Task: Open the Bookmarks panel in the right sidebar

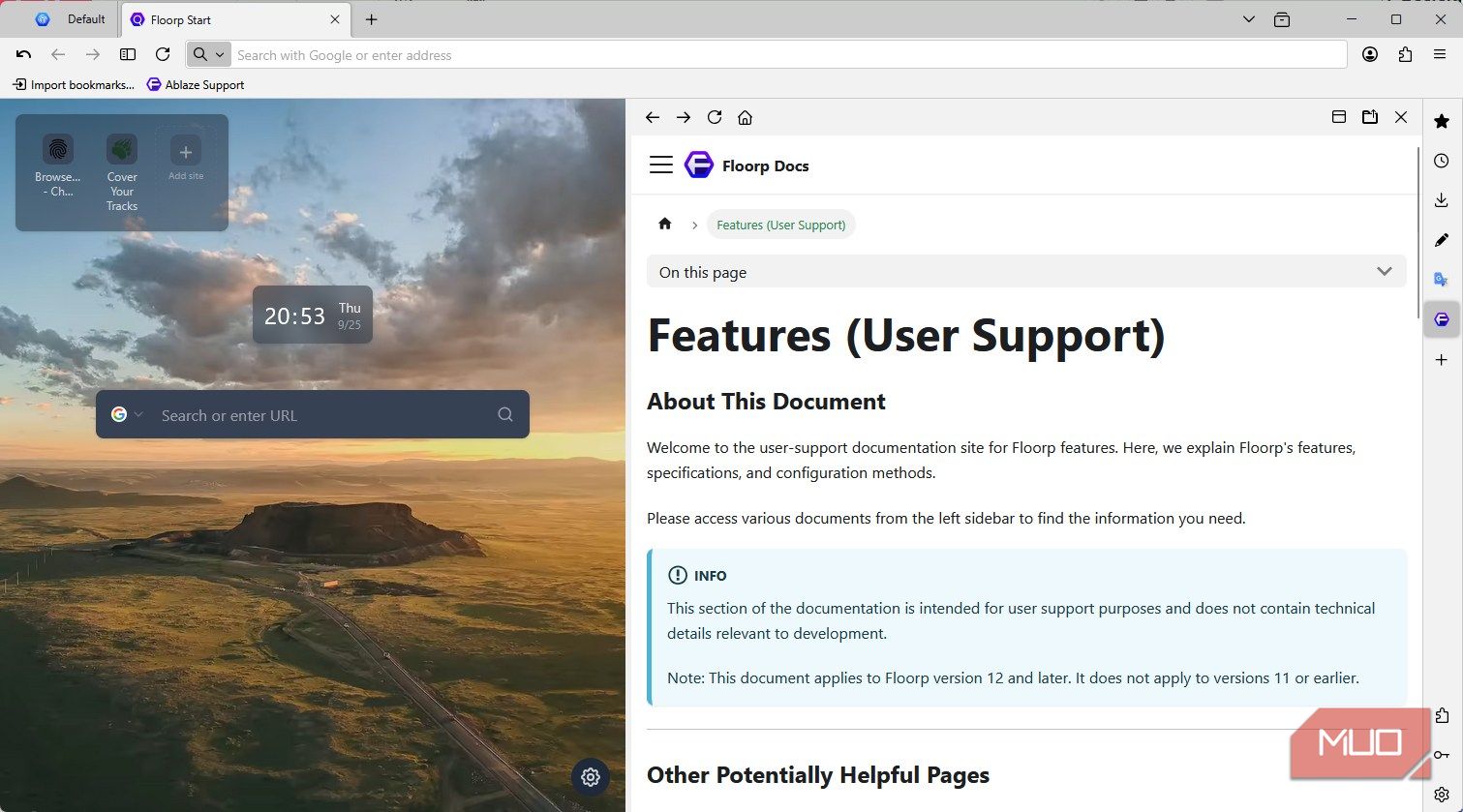Action: coord(1442,121)
